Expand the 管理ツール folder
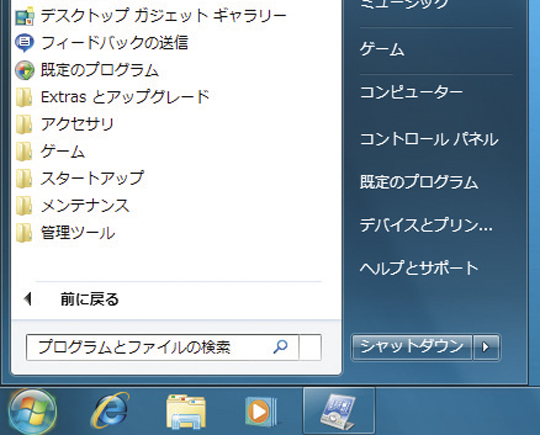Image resolution: width=540 pixels, height=435 pixels. point(65,233)
